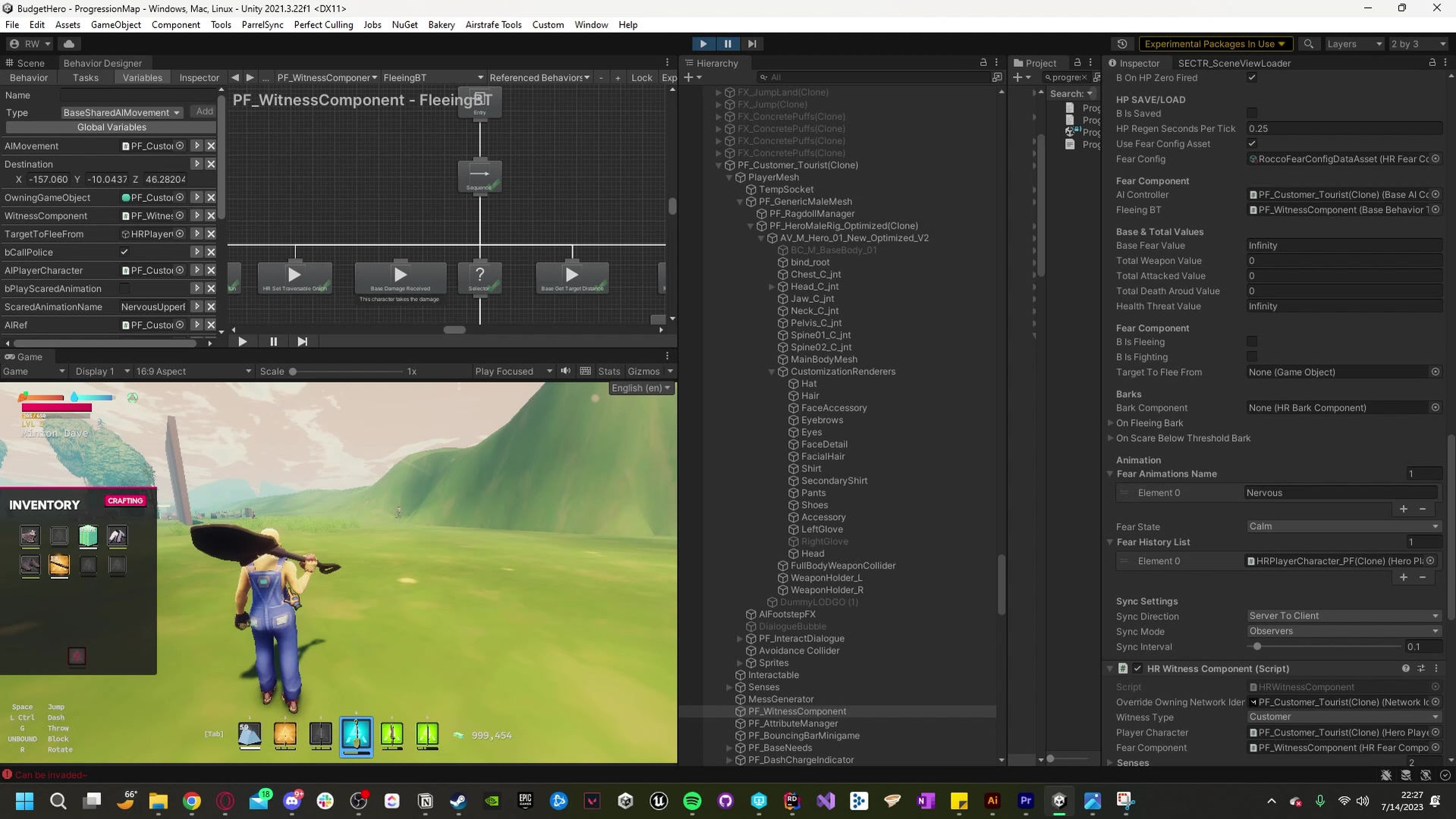This screenshot has height=819, width=1456.
Task: Open the undo history icon
Action: click(1122, 44)
